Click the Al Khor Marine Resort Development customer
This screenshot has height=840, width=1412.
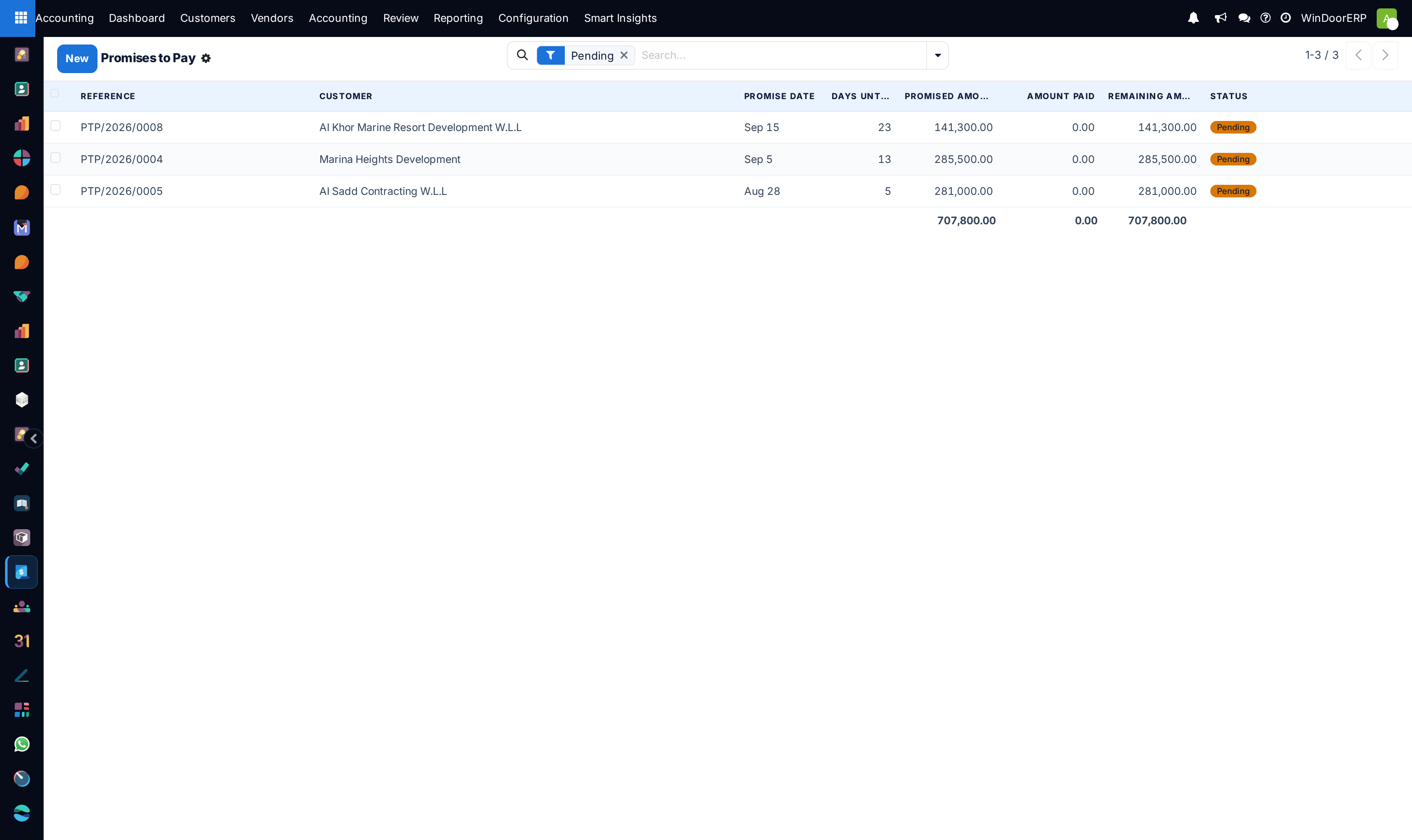pos(420,127)
